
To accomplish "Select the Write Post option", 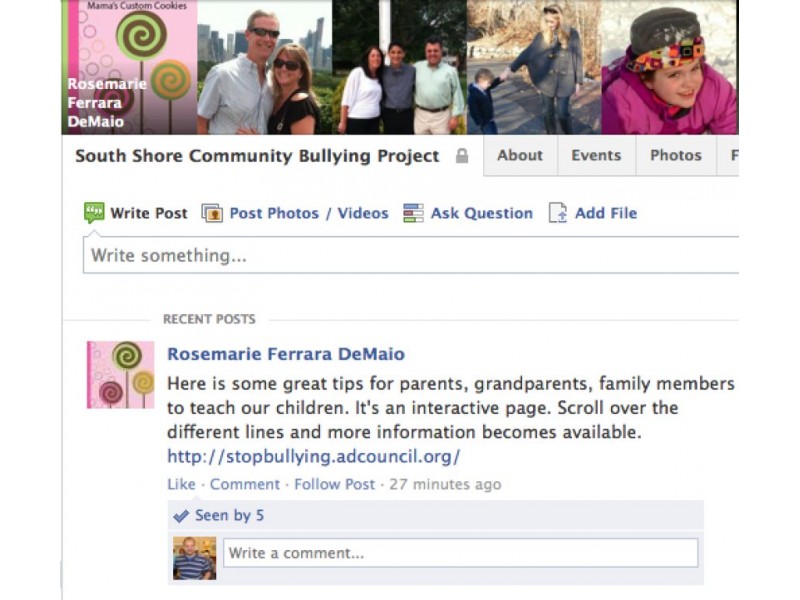I will pos(148,213).
